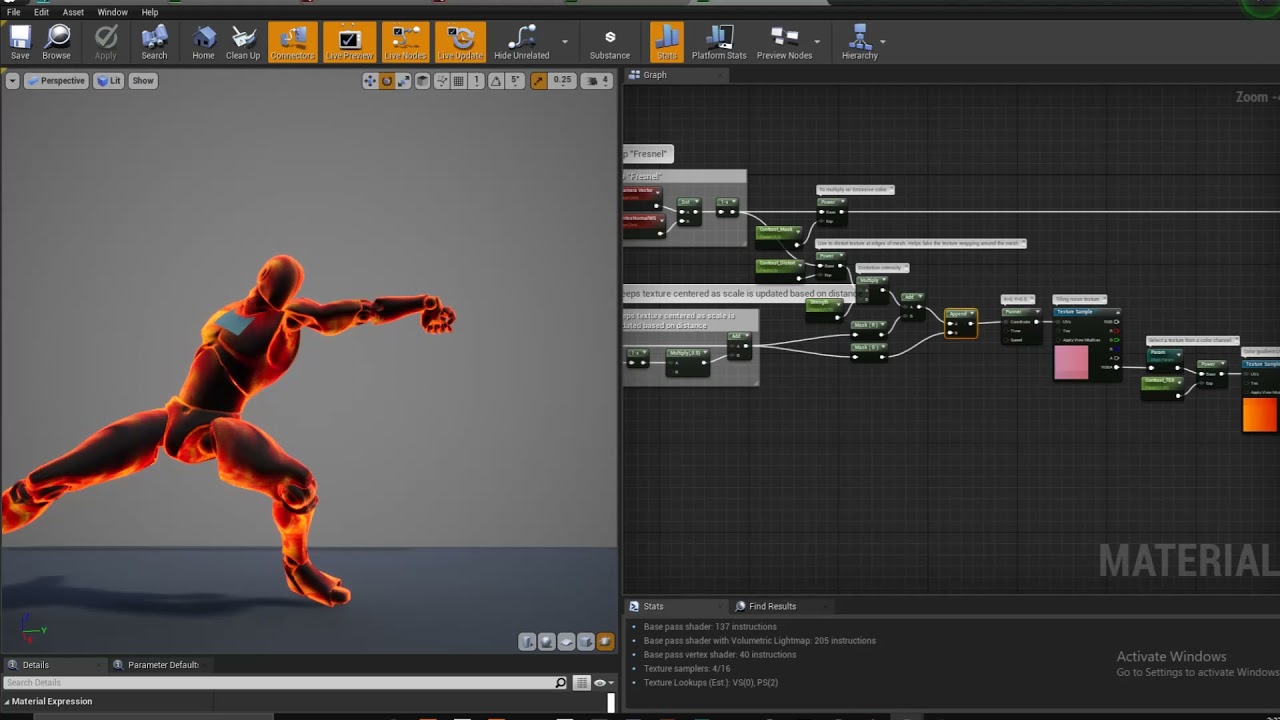Toggle rotation snapping in the viewport
Image resolution: width=1280 pixels, height=720 pixels.
(x=496, y=81)
